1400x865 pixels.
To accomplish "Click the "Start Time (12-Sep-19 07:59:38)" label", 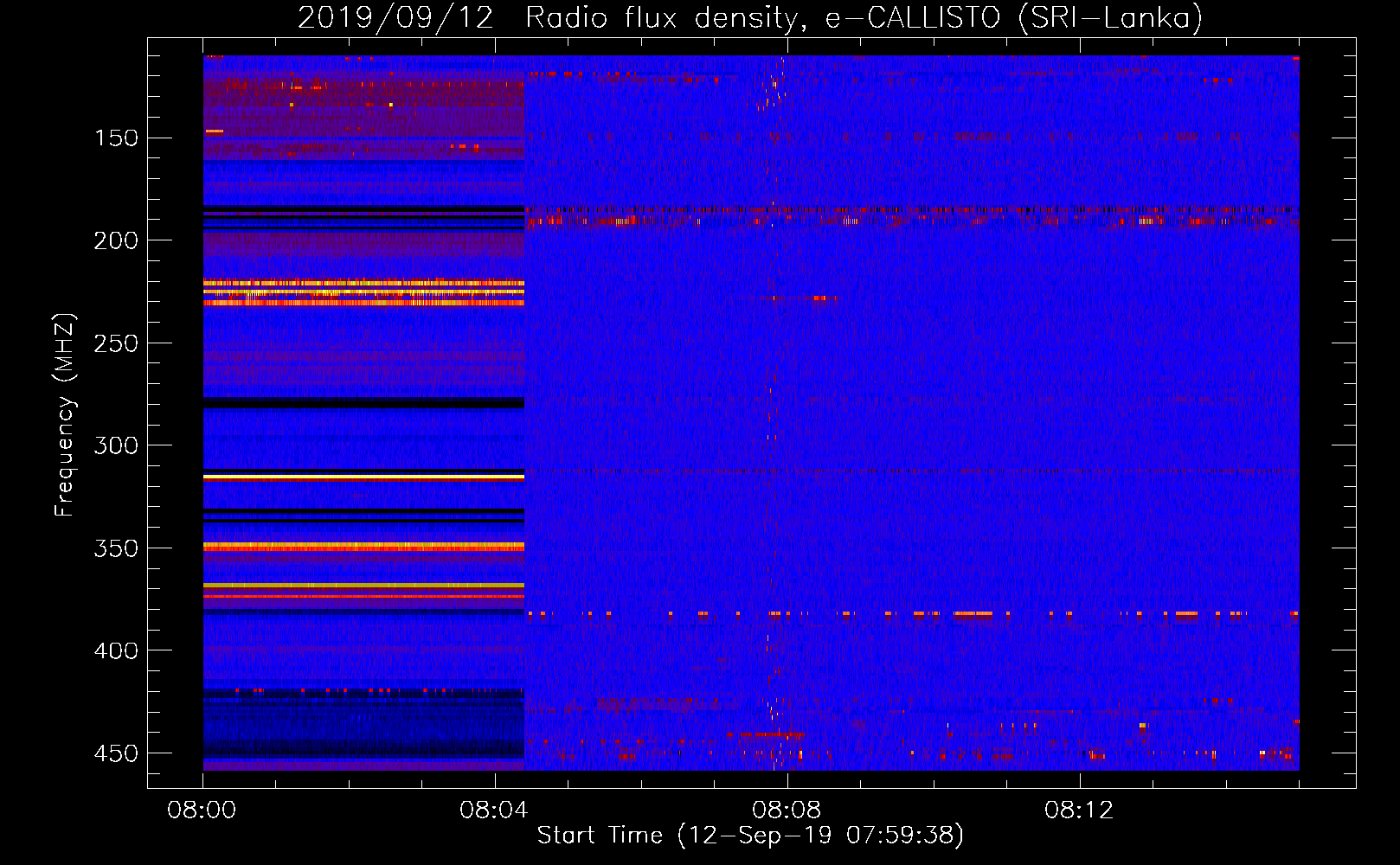I will pyautogui.click(x=750, y=836).
